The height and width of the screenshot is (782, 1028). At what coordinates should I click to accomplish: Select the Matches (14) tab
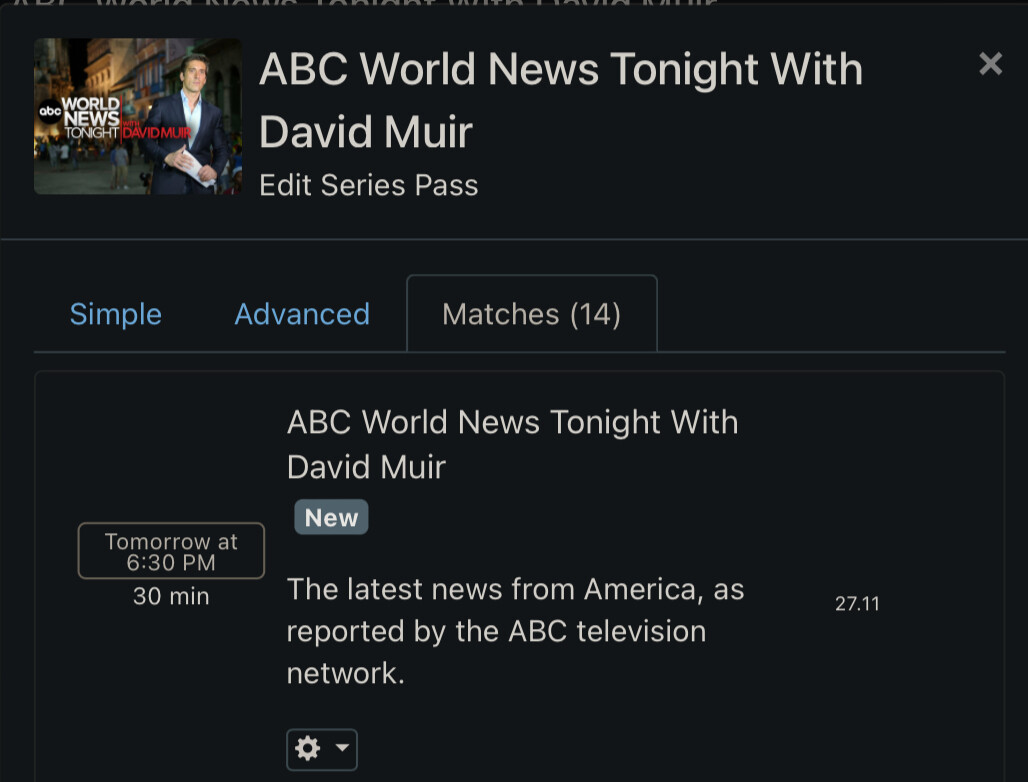pyautogui.click(x=532, y=313)
